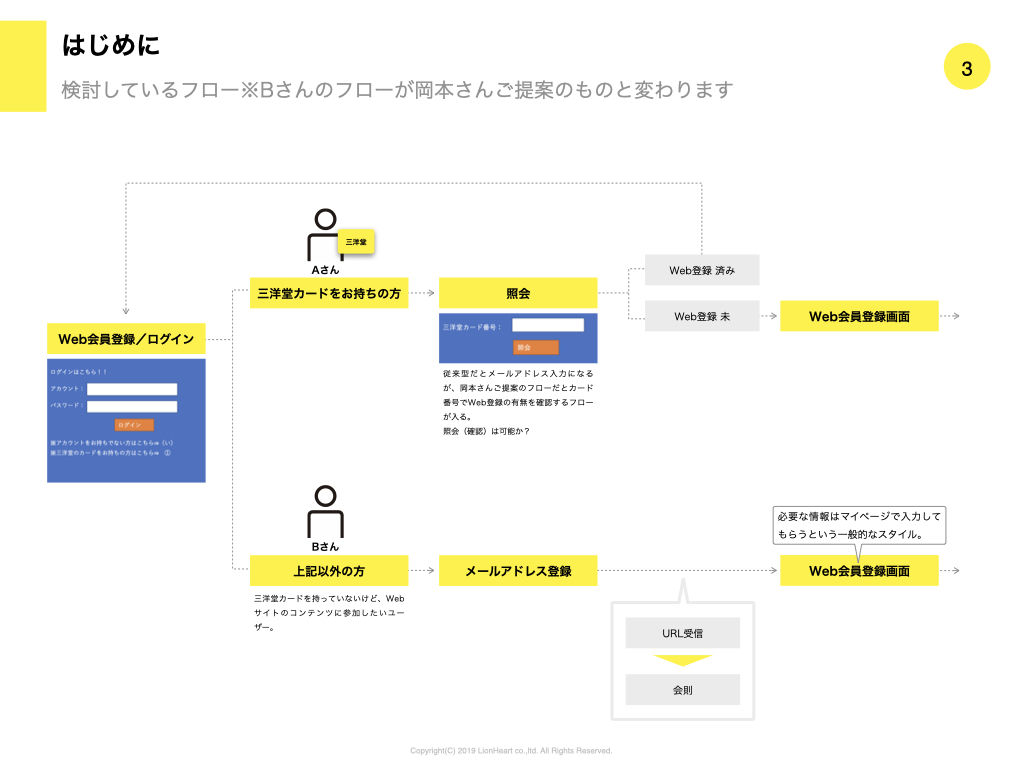Viewport: 1024px width, 768px height.
Task: Click the yellow down arrow below URL受信
Action: [682, 660]
